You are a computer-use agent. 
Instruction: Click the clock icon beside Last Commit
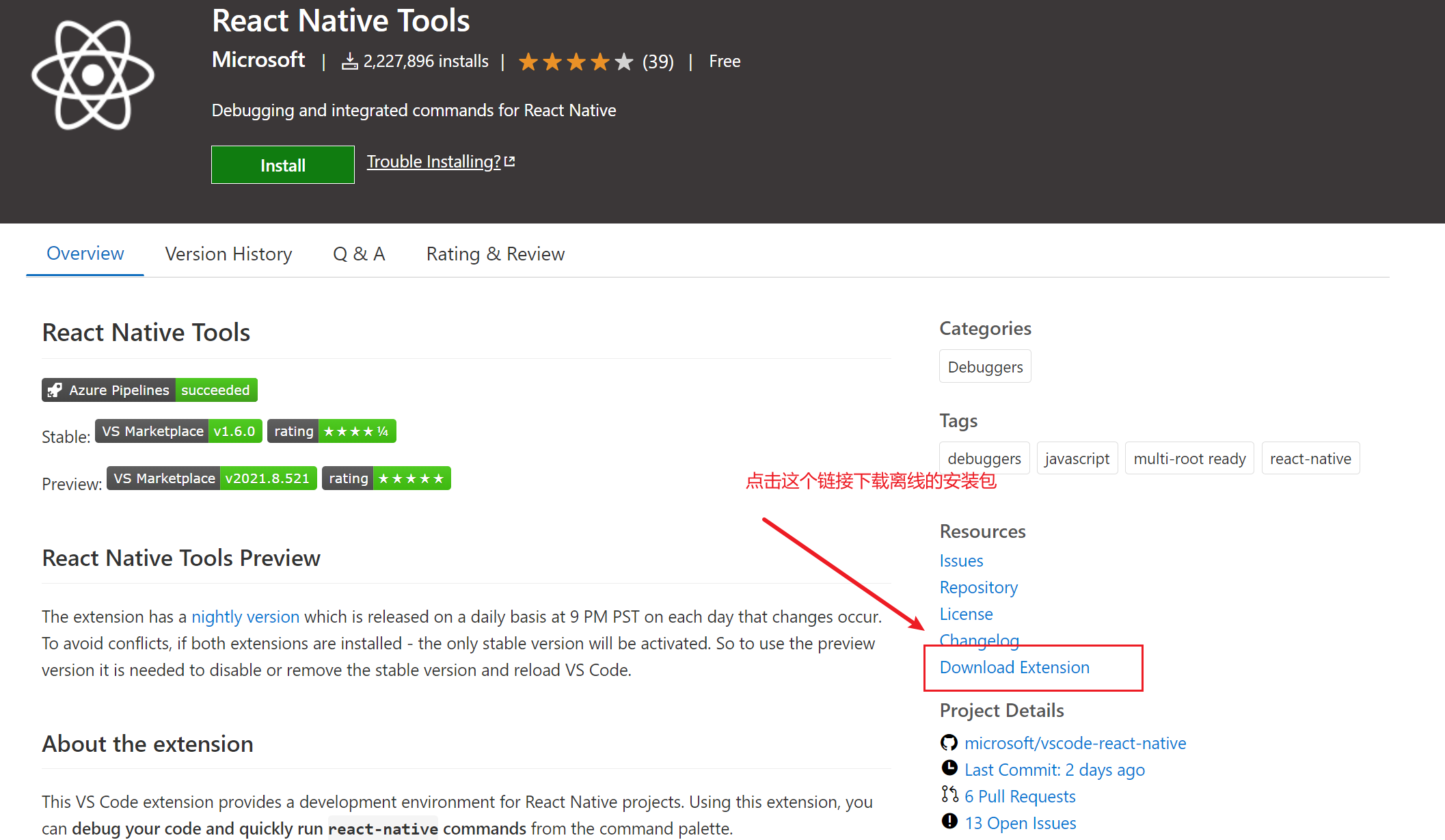coord(949,768)
